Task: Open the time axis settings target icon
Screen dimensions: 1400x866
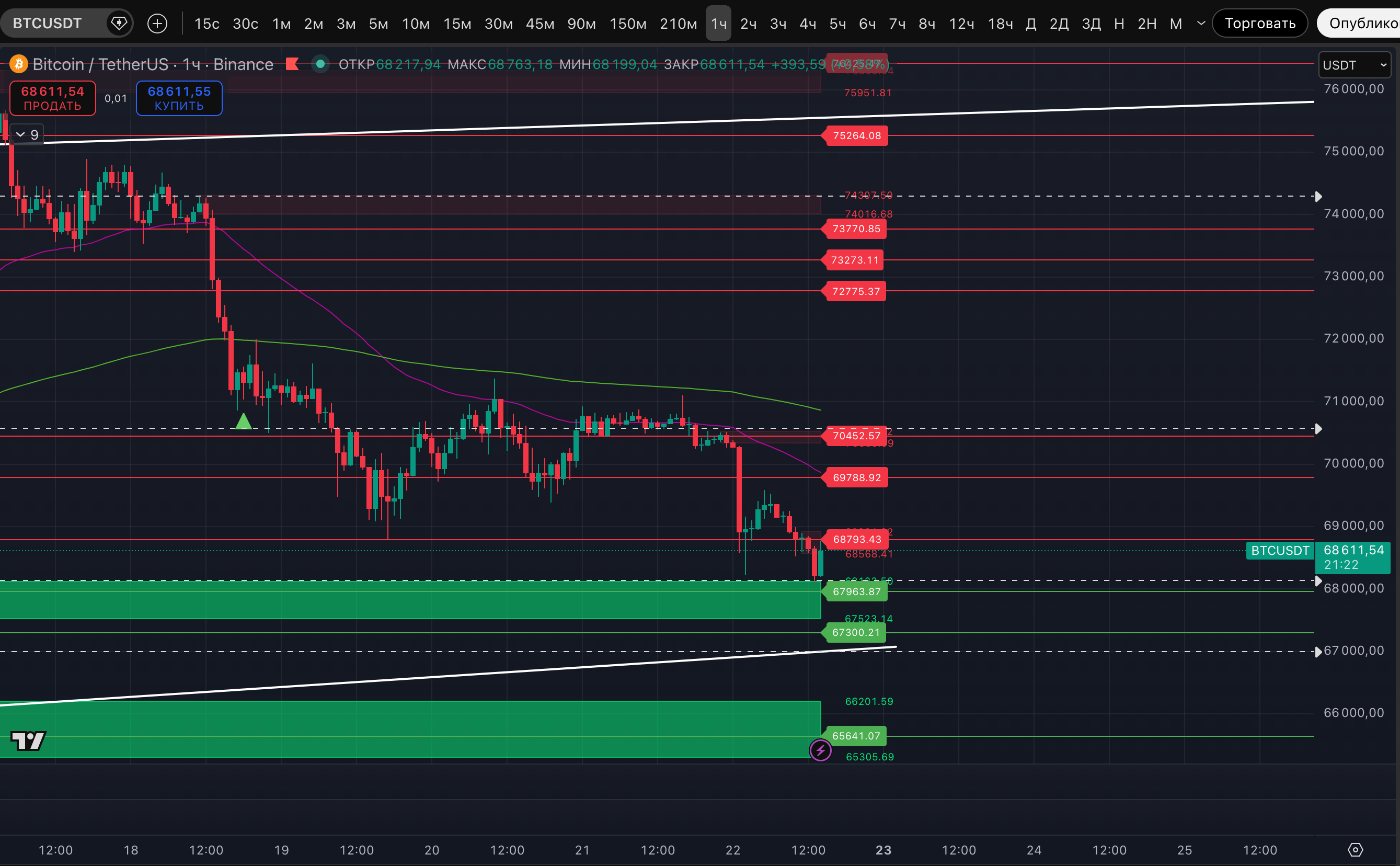Action: coord(1355,849)
